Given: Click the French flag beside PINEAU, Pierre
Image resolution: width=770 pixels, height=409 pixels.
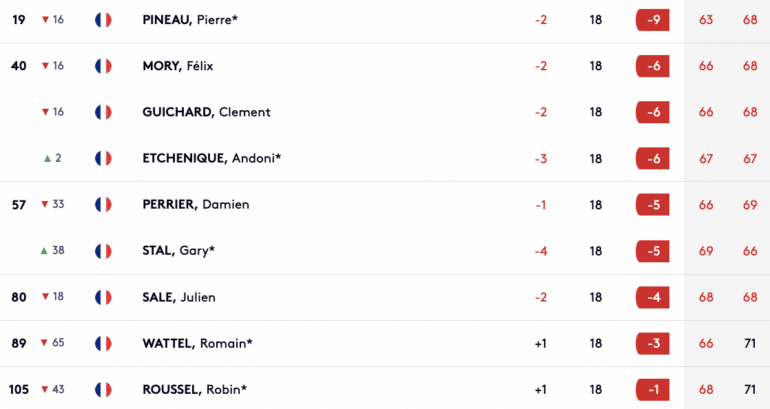Looking at the screenshot, I should point(103,20).
